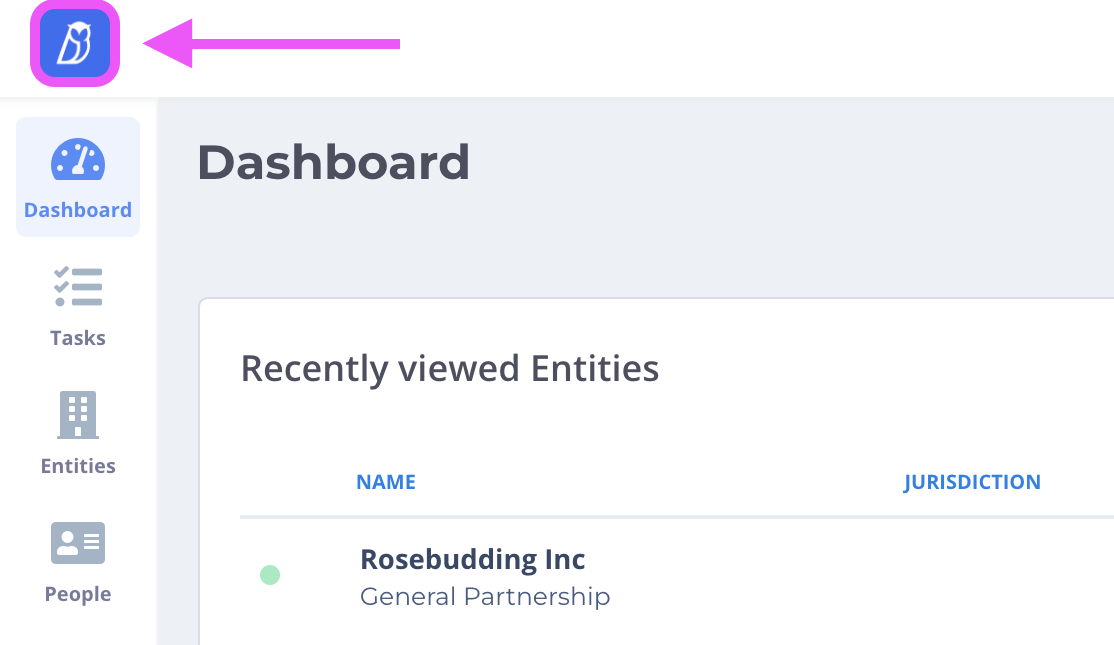Go to the Tasks sidebar label

pos(78,338)
